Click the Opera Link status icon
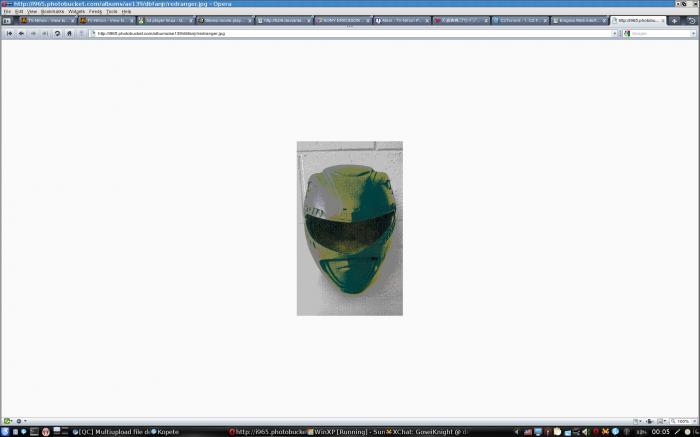Screen dimensions: 700x437 [7, 421]
